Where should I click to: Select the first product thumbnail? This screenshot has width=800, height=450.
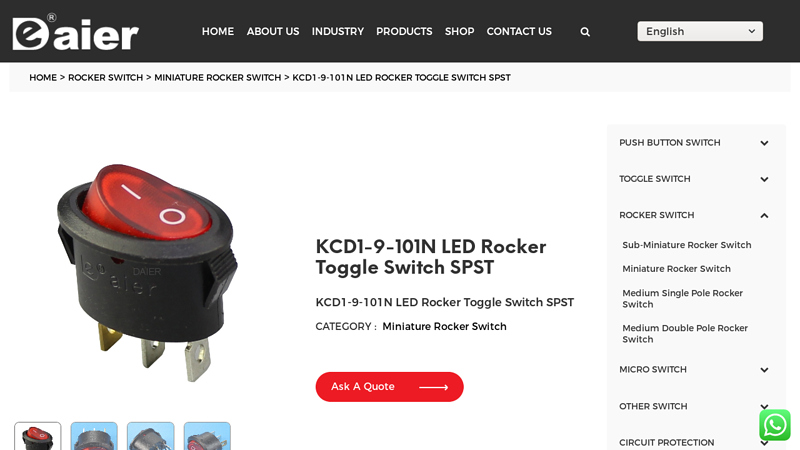[38, 436]
